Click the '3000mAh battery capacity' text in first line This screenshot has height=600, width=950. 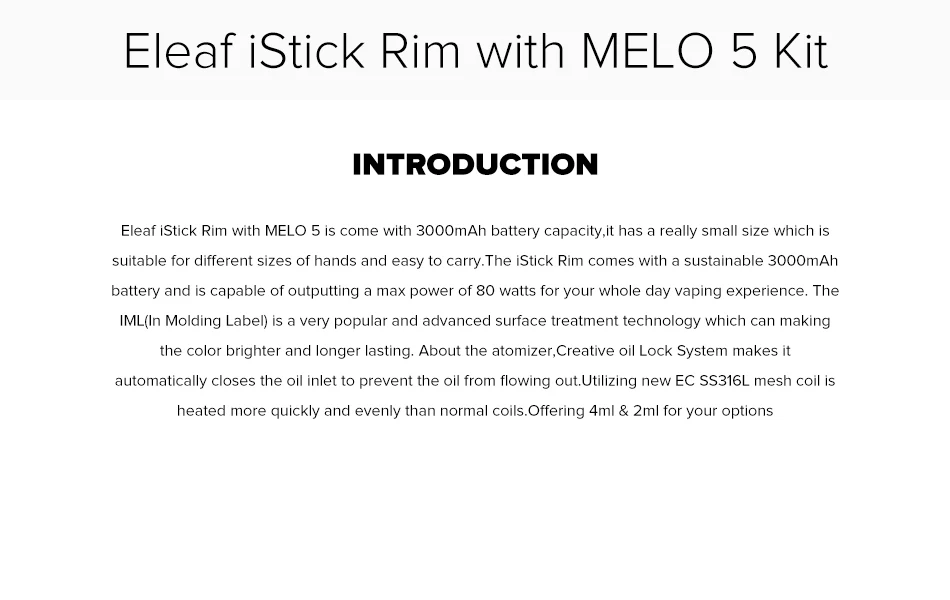coord(509,231)
